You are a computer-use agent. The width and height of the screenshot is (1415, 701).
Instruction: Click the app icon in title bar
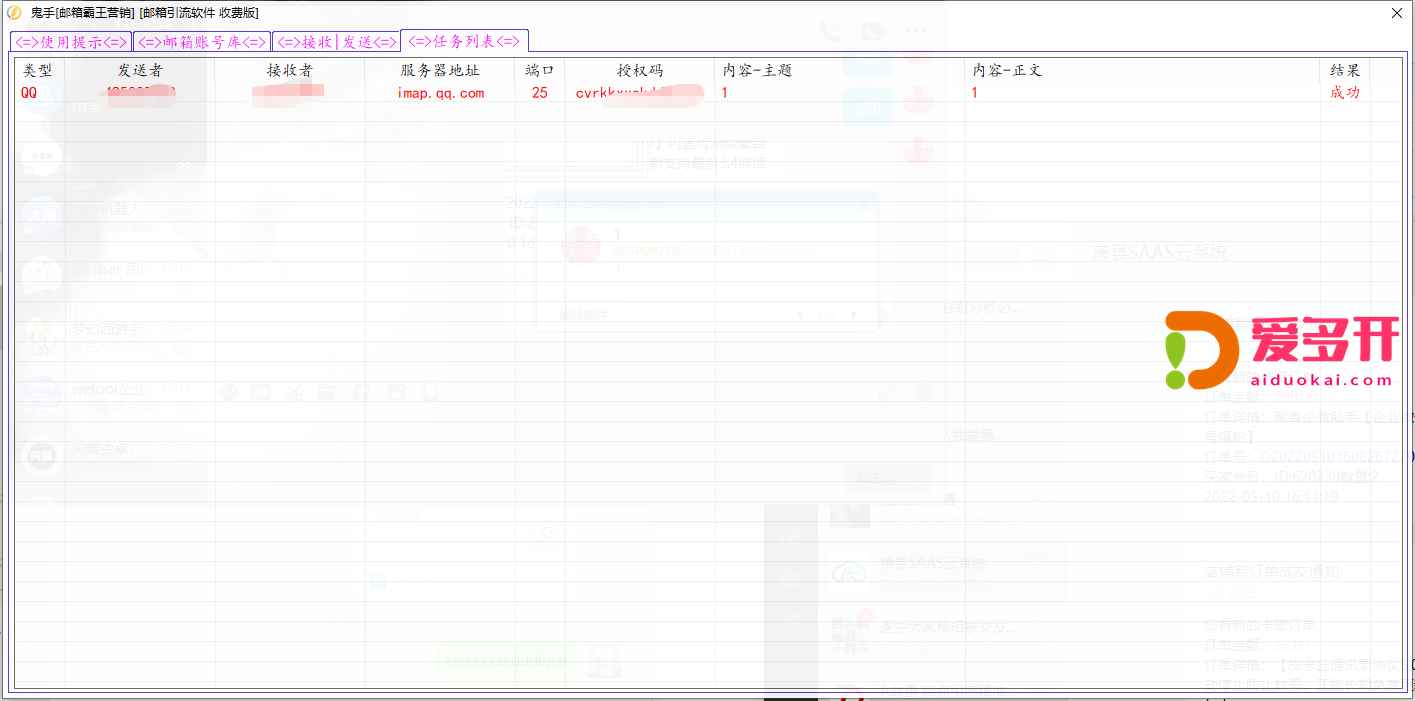14,12
